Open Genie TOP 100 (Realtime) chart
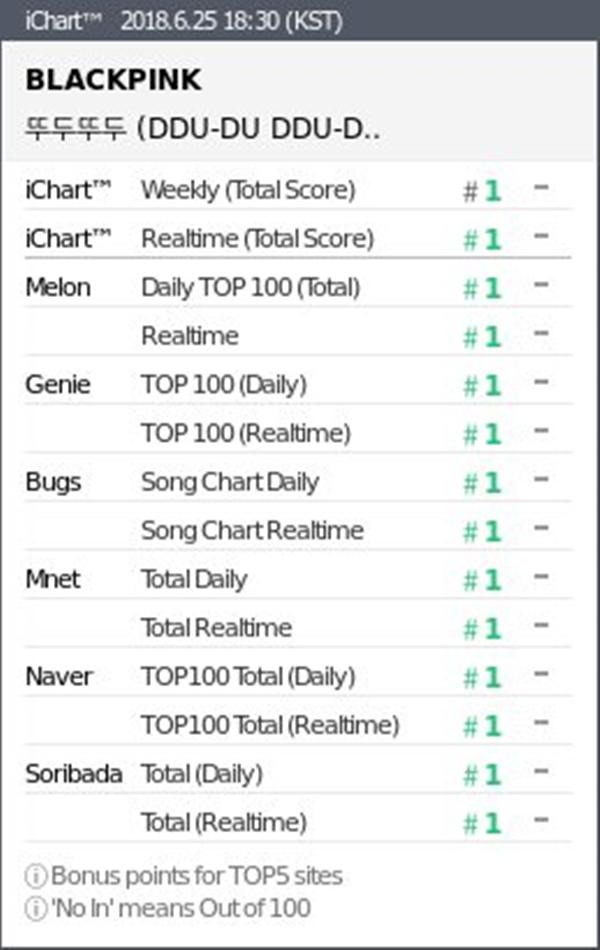The width and height of the screenshot is (600, 950). [246, 433]
